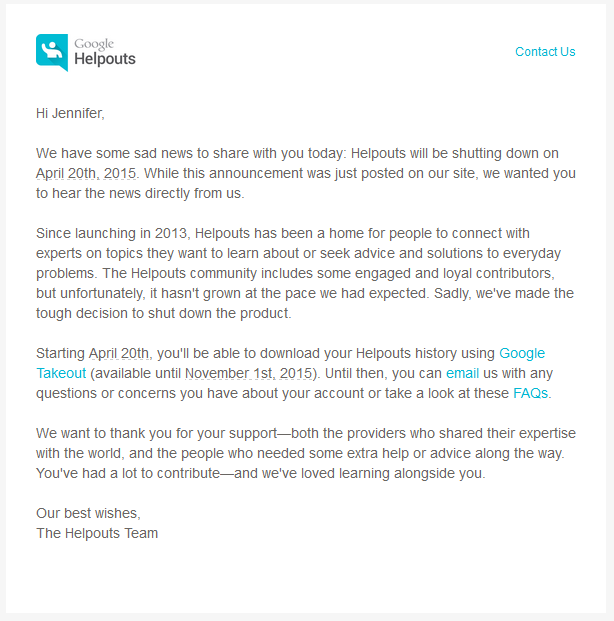
Task: Click the "email" link to contact support
Action: [462, 373]
